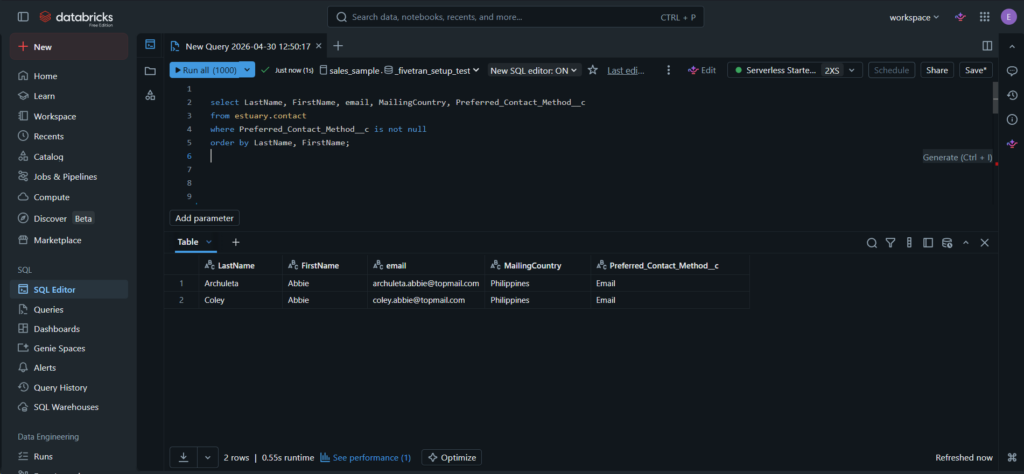Open the apps grid icon in header
Viewport: 1024px width, 474px height.
984,17
